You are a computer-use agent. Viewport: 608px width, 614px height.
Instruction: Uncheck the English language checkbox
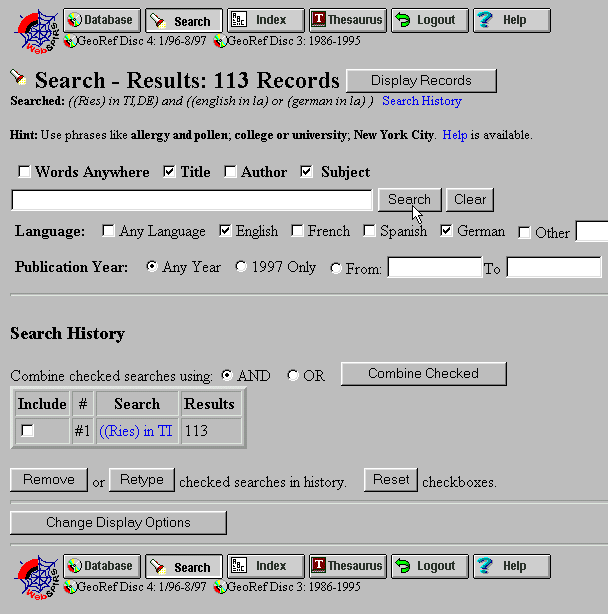click(225, 231)
